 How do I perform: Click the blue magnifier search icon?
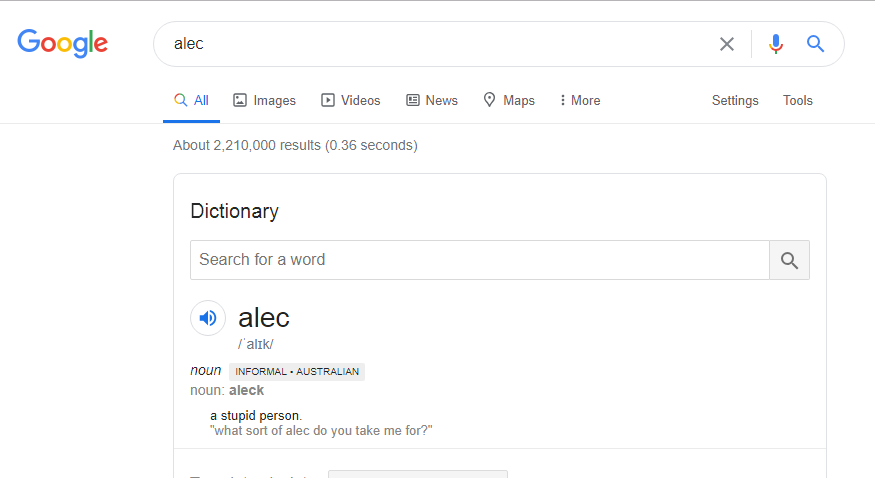coord(815,44)
